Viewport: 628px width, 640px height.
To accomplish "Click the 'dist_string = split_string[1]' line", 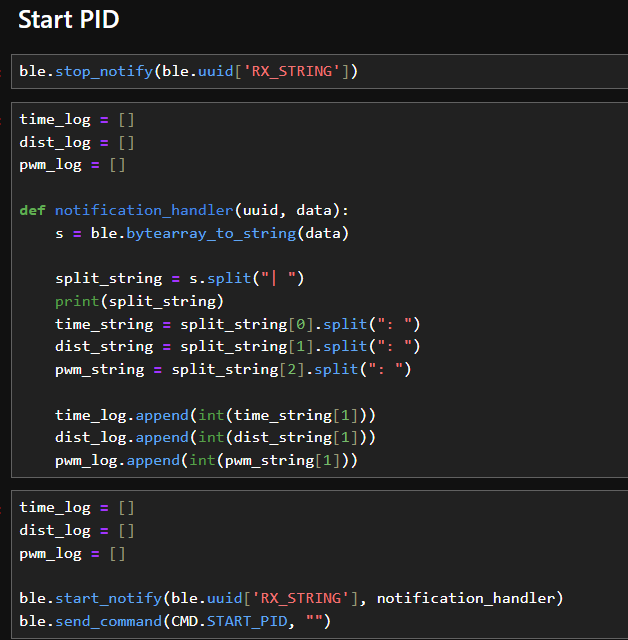I will click(x=237, y=347).
